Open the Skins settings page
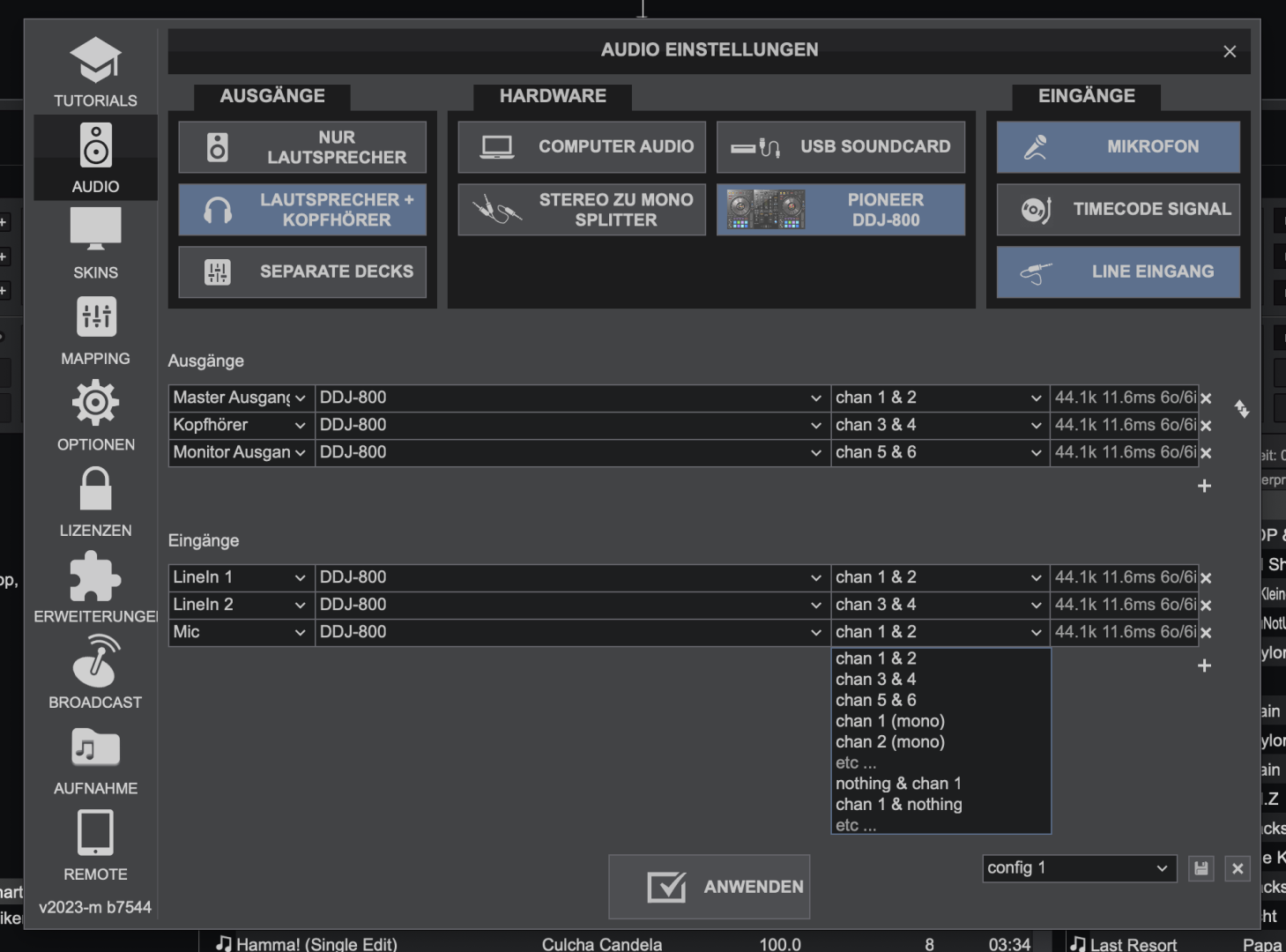1286x952 pixels. (95, 243)
